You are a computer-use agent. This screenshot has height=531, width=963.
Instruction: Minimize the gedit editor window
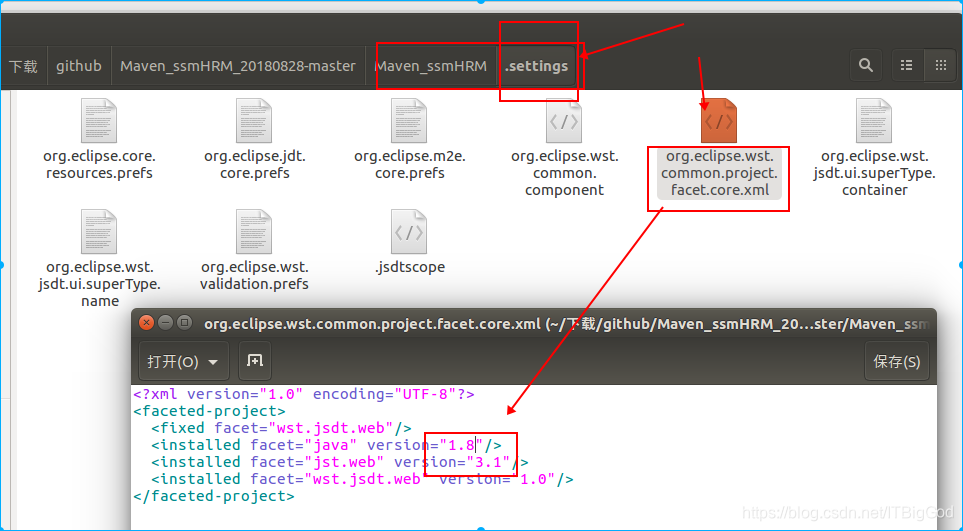click(165, 323)
